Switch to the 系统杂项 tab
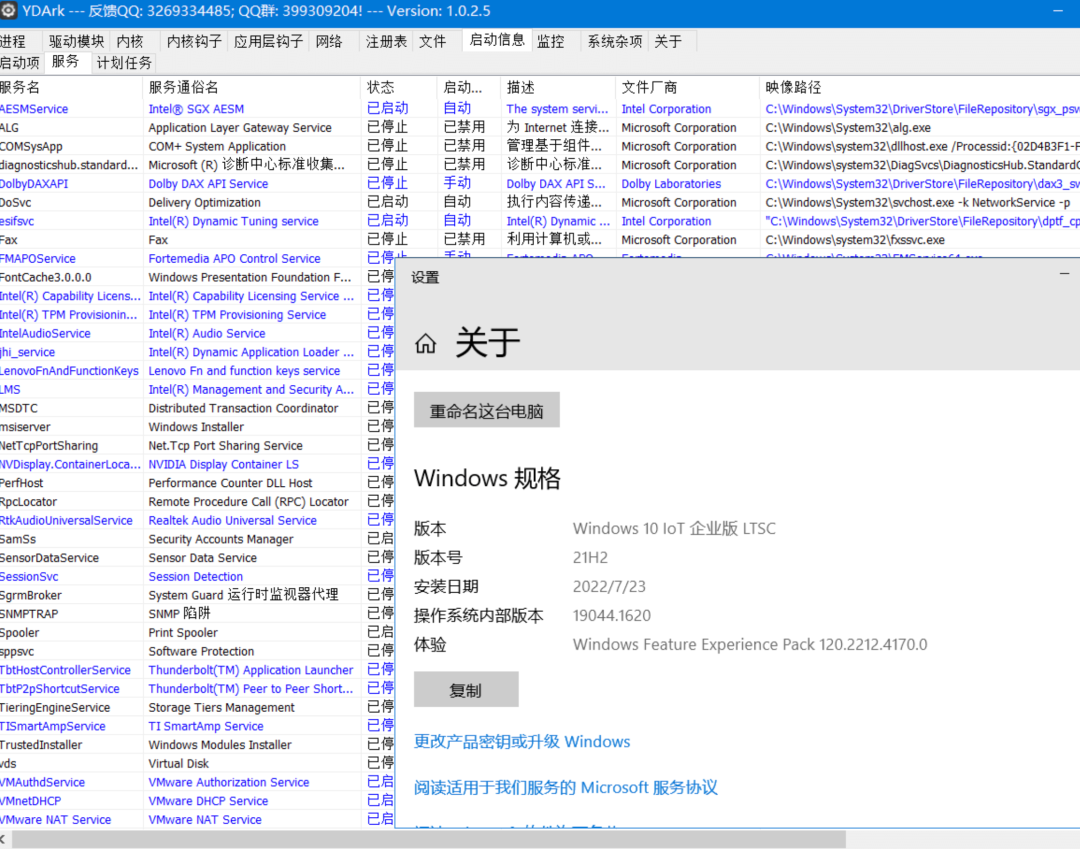The height and width of the screenshot is (849, 1080). 614,41
